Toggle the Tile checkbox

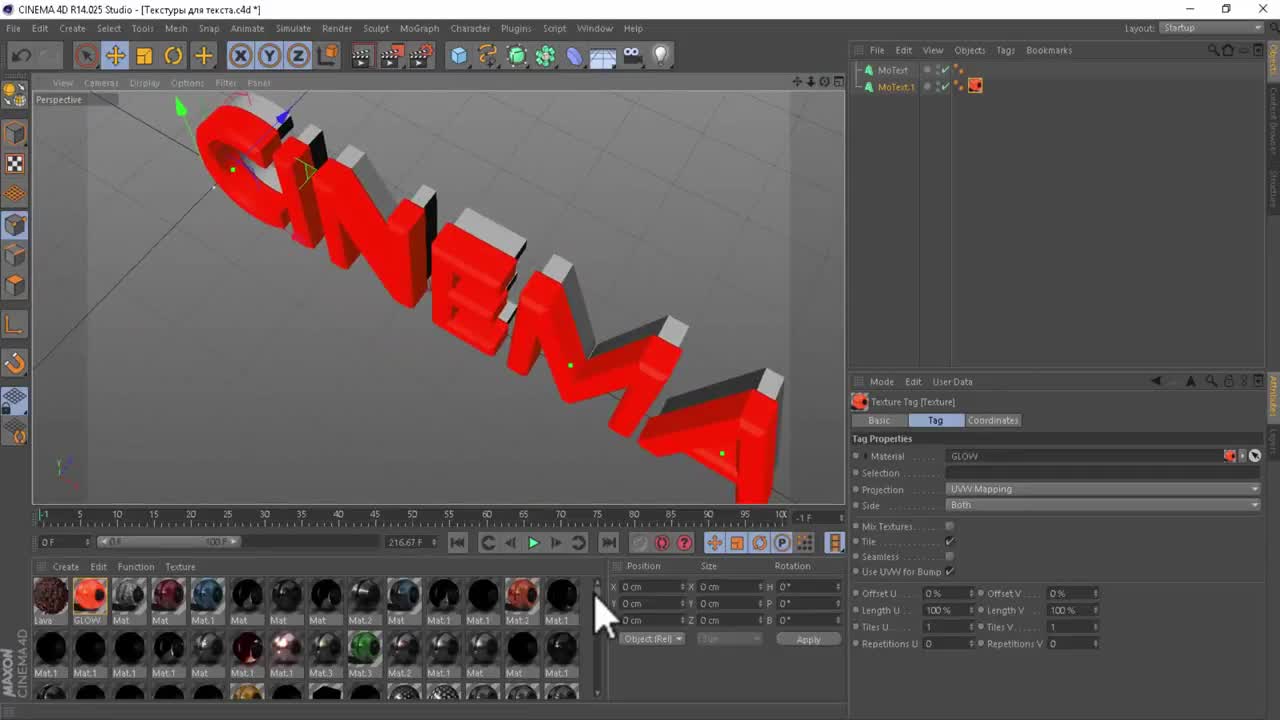[x=949, y=541]
